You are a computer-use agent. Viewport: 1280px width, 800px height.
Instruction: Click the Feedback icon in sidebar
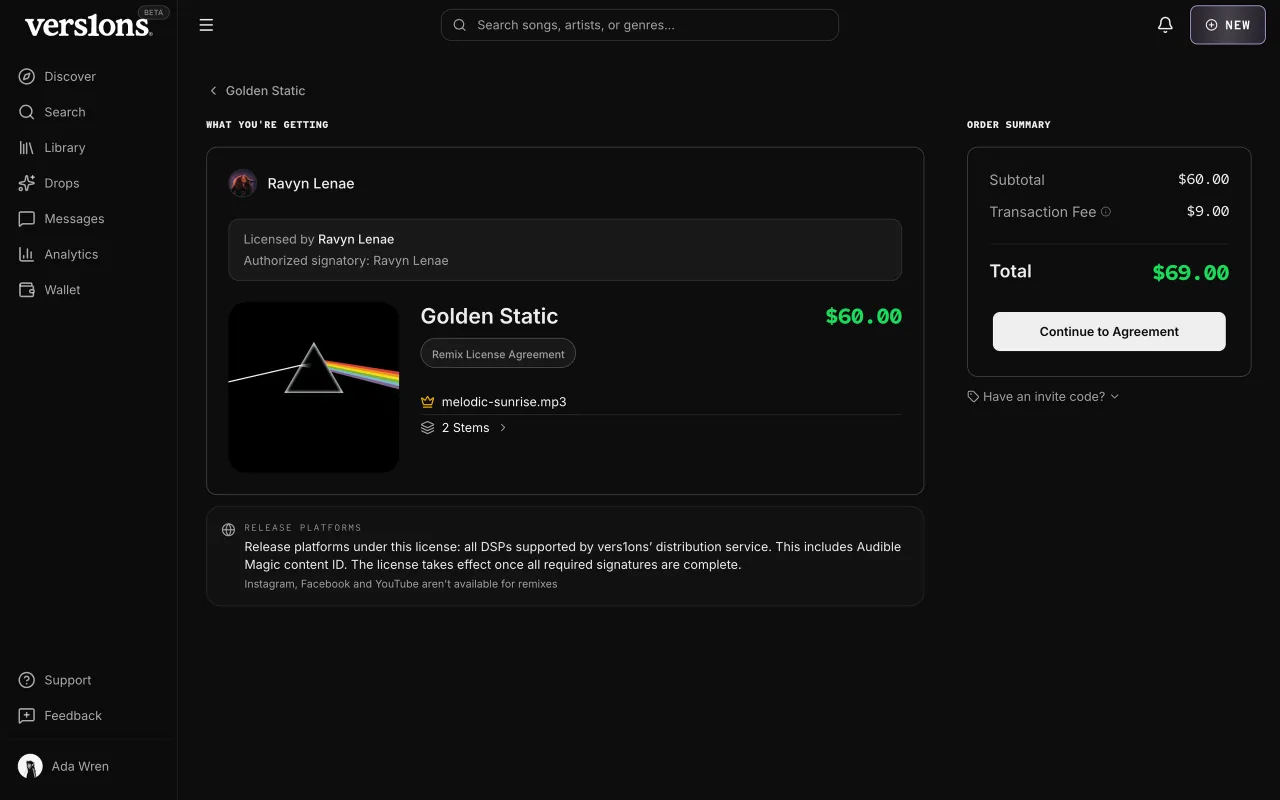pyautogui.click(x=27, y=715)
